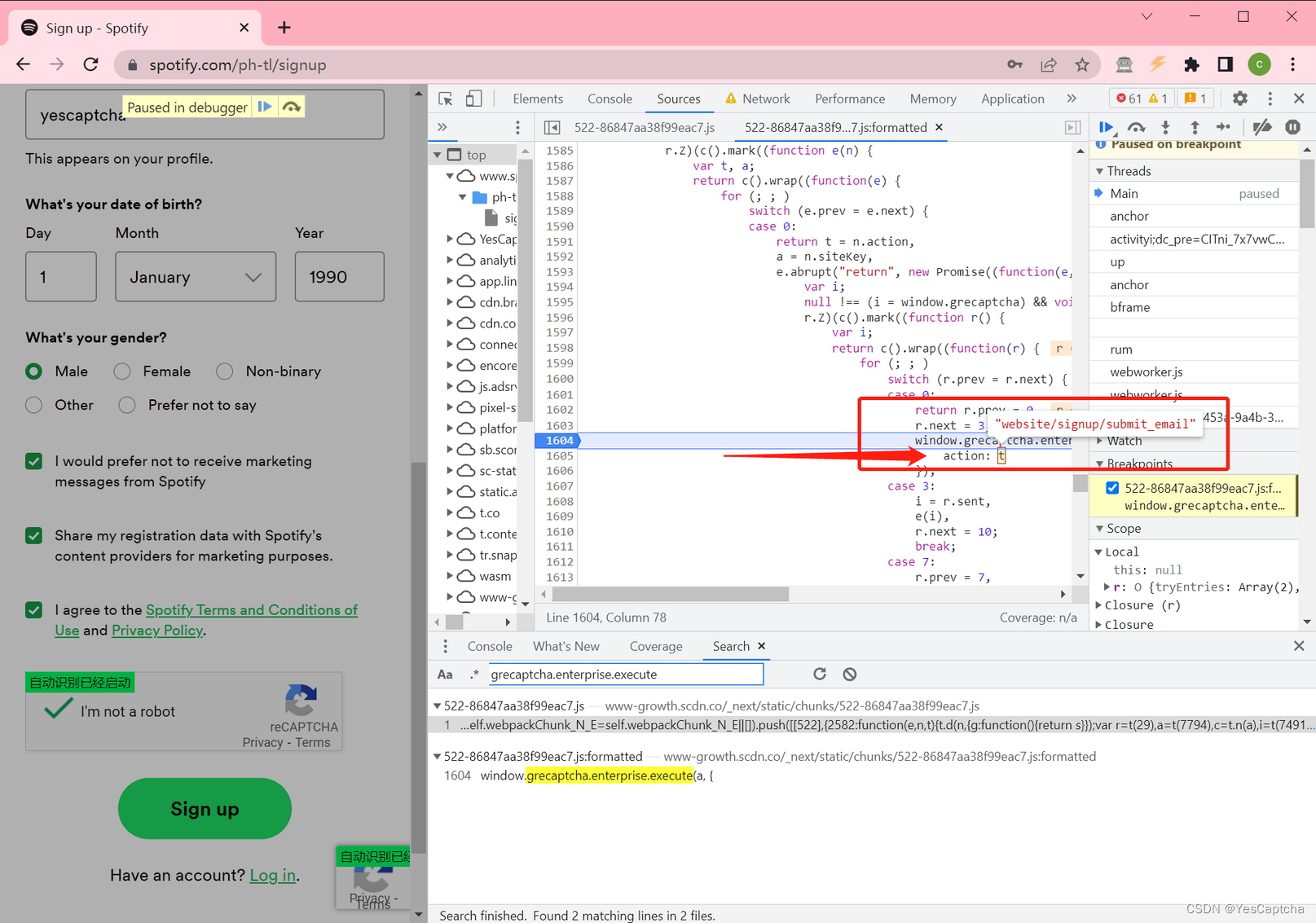
Task: Select the Male gender option
Action: pos(33,371)
